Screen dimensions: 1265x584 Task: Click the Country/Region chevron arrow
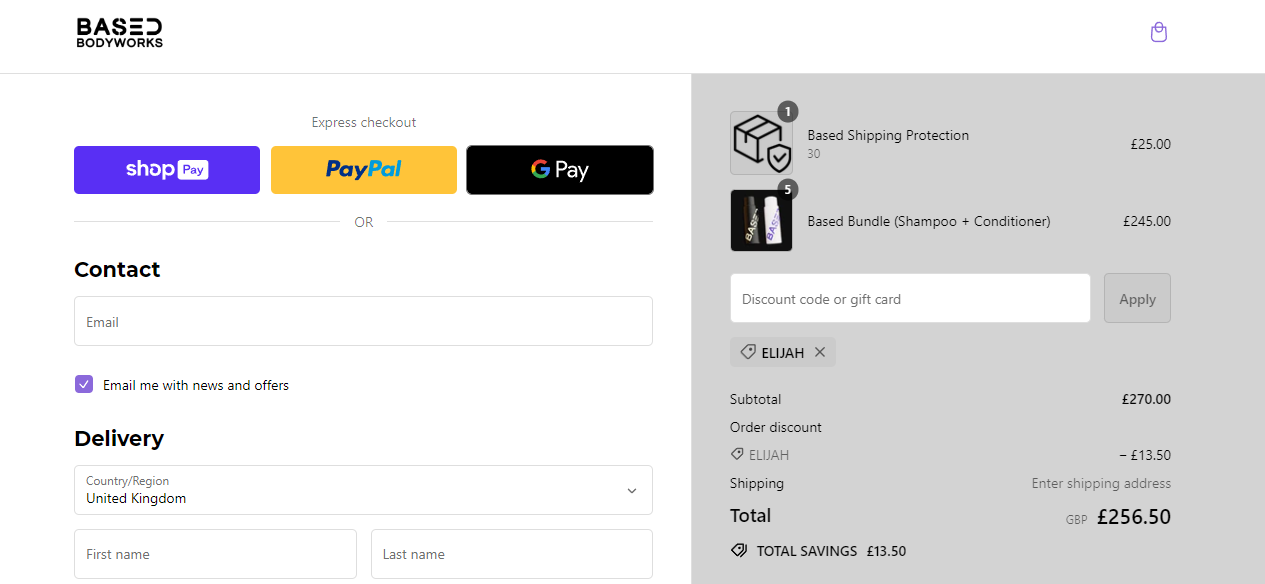point(631,490)
